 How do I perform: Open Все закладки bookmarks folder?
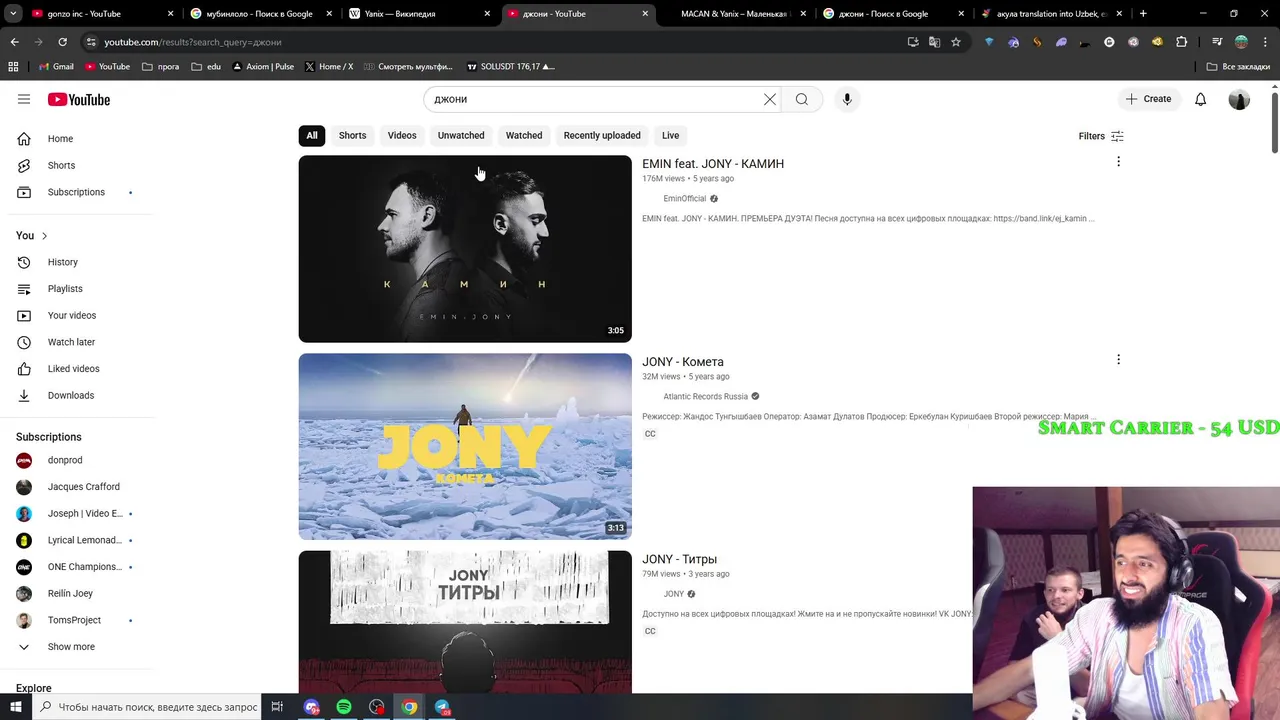pyautogui.click(x=1238, y=67)
